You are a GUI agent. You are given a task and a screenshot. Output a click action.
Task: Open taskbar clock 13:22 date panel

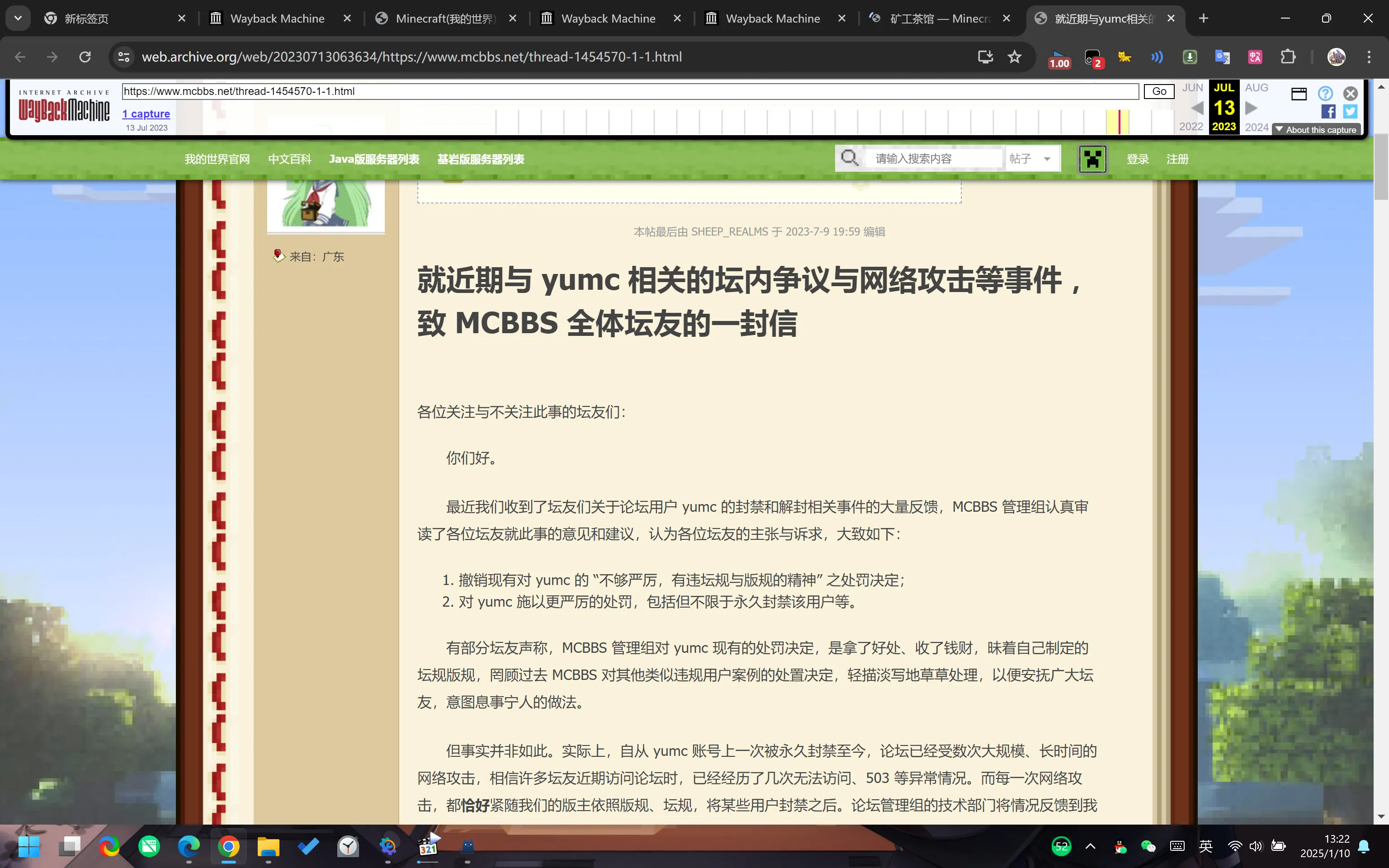point(1325,846)
